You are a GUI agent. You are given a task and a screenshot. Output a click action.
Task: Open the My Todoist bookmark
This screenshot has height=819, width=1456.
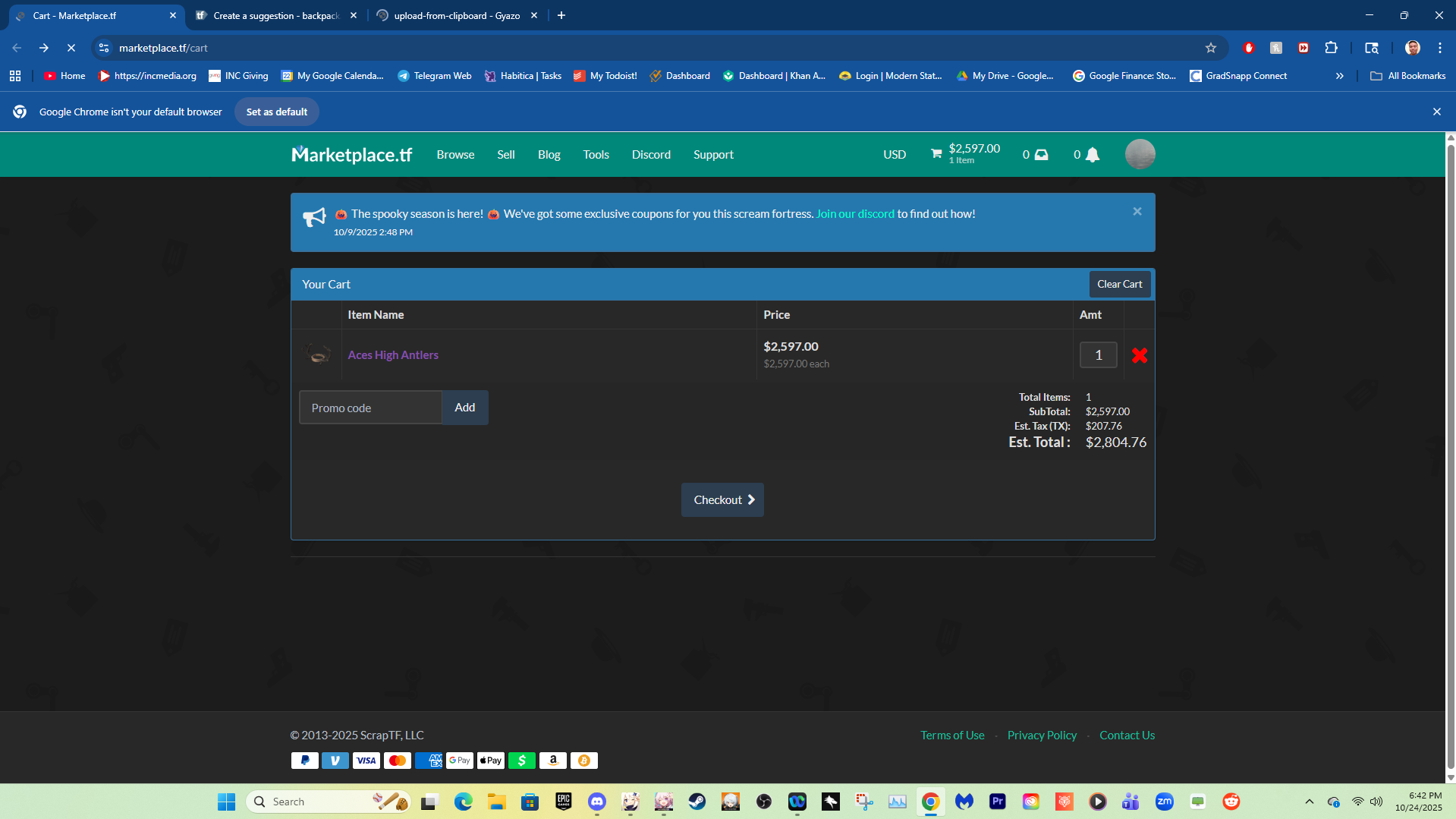[605, 76]
